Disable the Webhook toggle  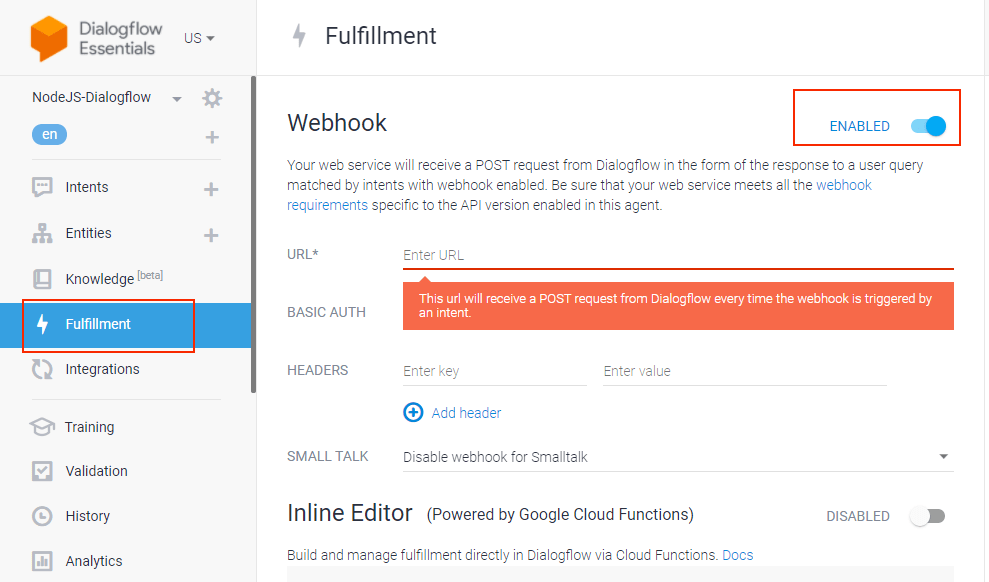tap(928, 126)
